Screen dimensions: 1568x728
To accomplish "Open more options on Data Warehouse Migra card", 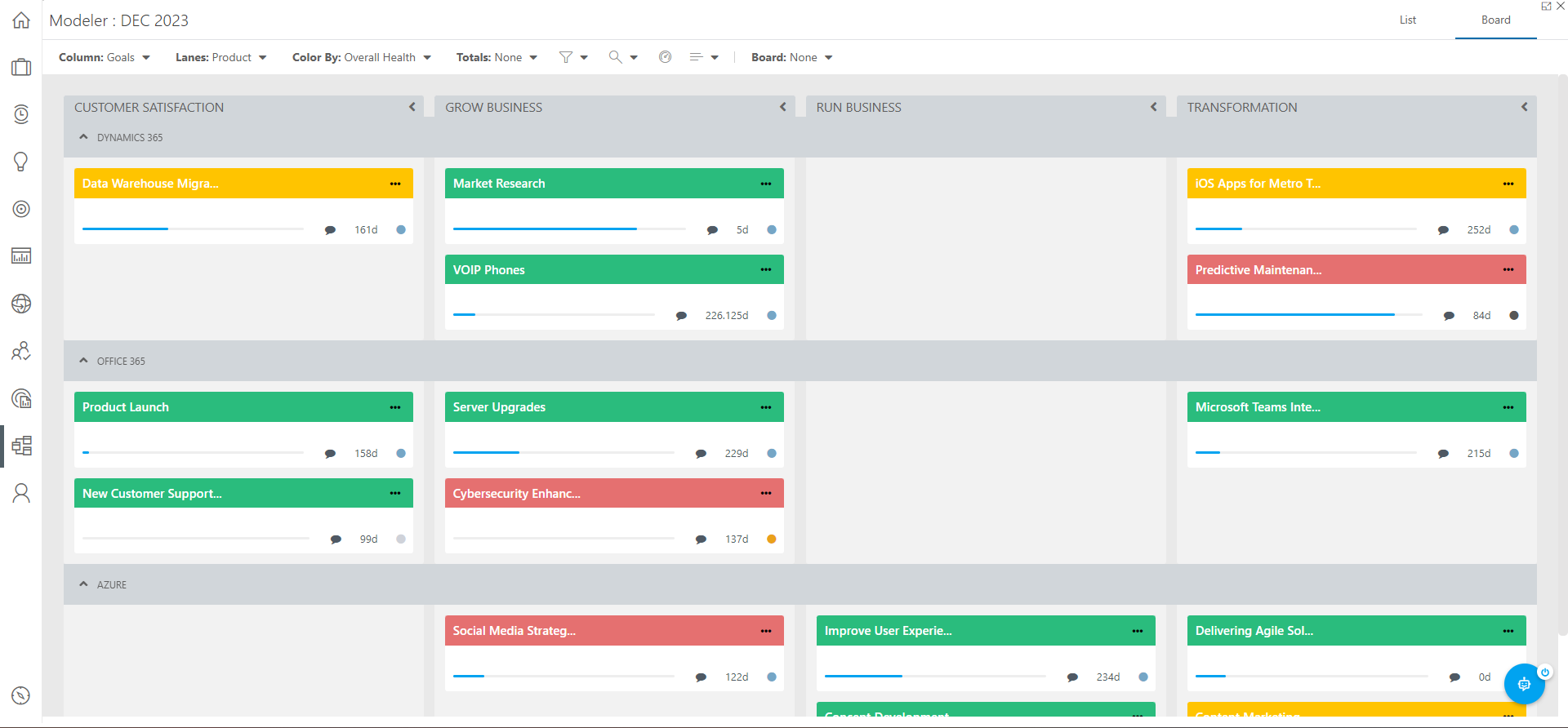I will tap(395, 184).
